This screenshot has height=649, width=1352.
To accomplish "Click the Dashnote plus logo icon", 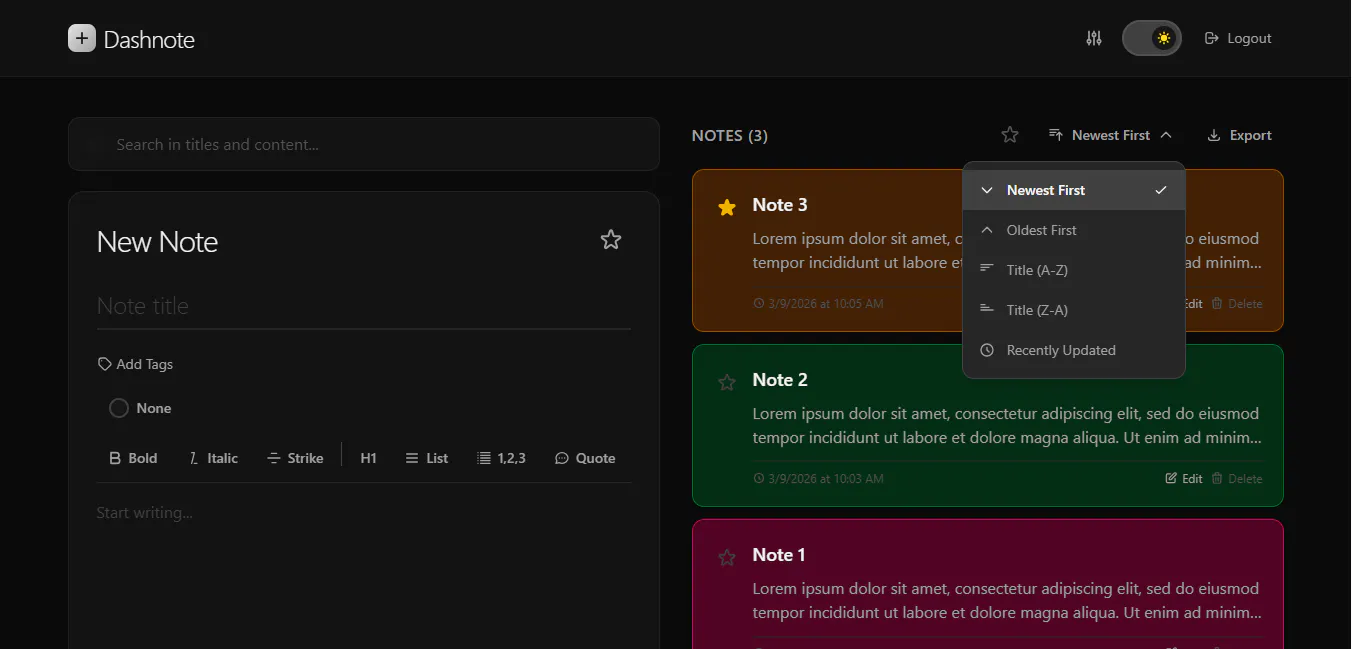I will tap(82, 38).
